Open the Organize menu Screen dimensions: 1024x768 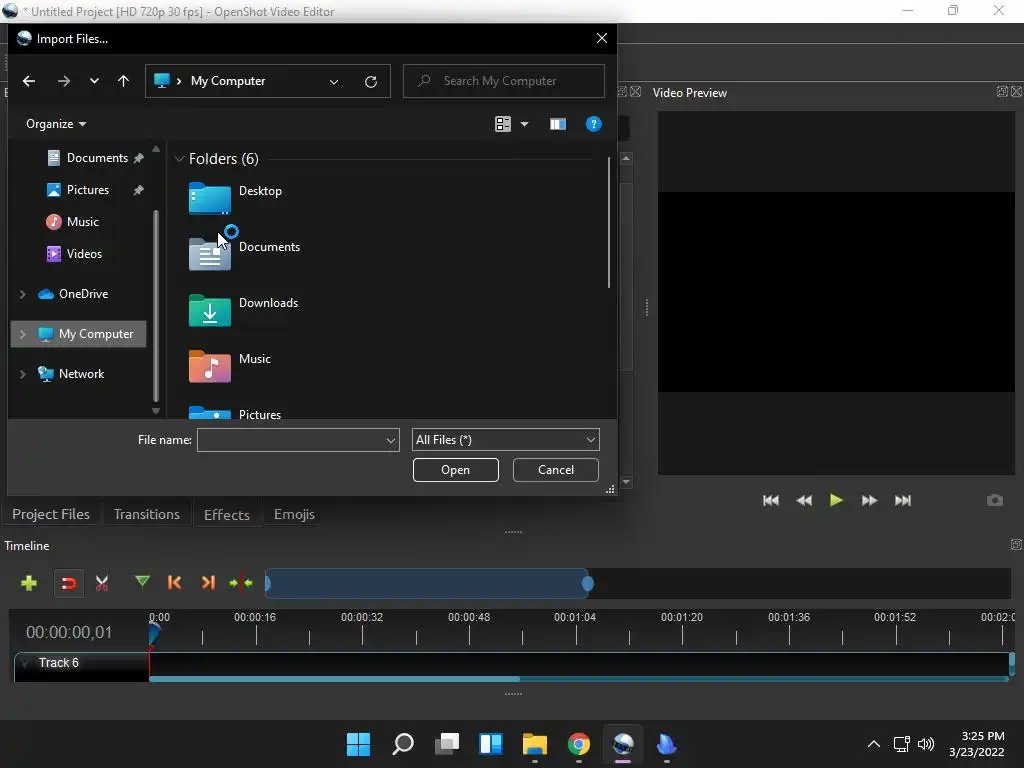pos(56,123)
